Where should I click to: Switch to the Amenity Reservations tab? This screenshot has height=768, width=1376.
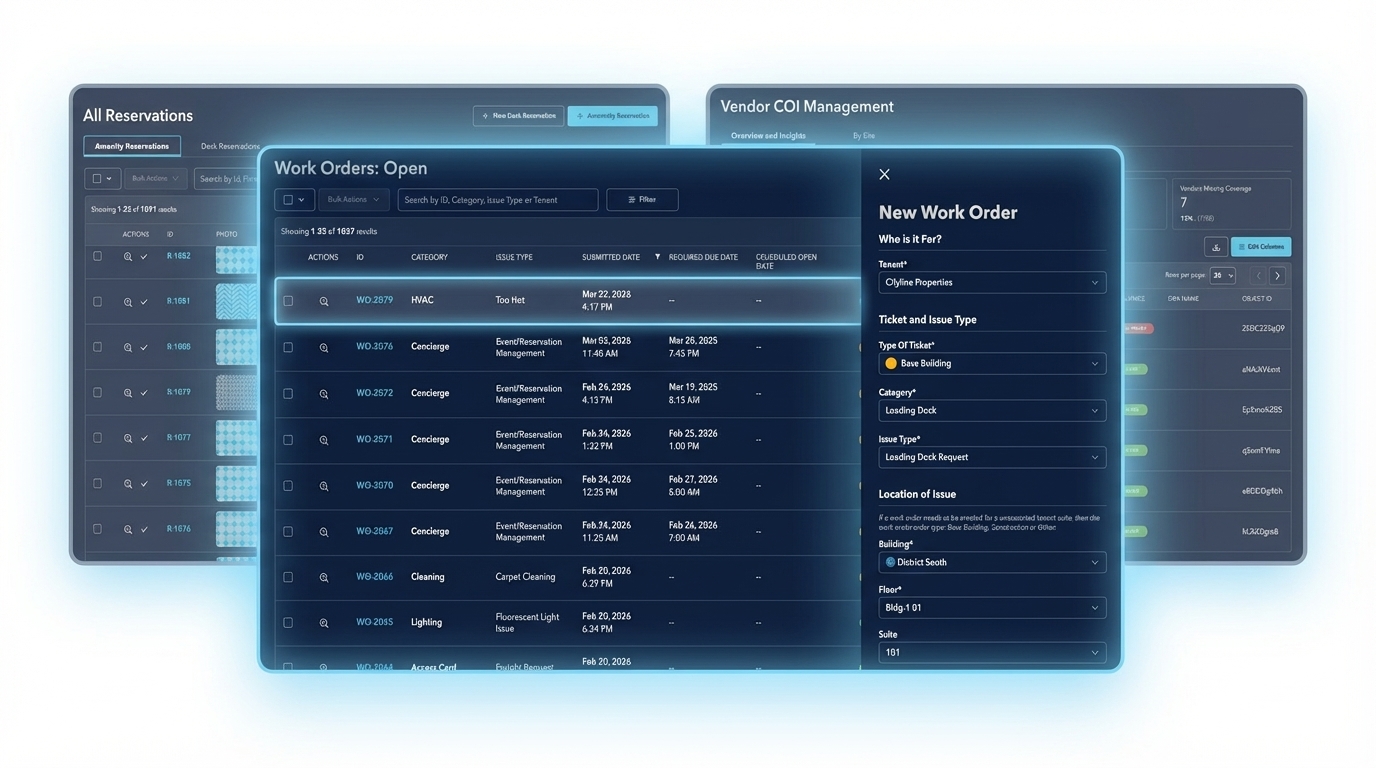pos(131,145)
